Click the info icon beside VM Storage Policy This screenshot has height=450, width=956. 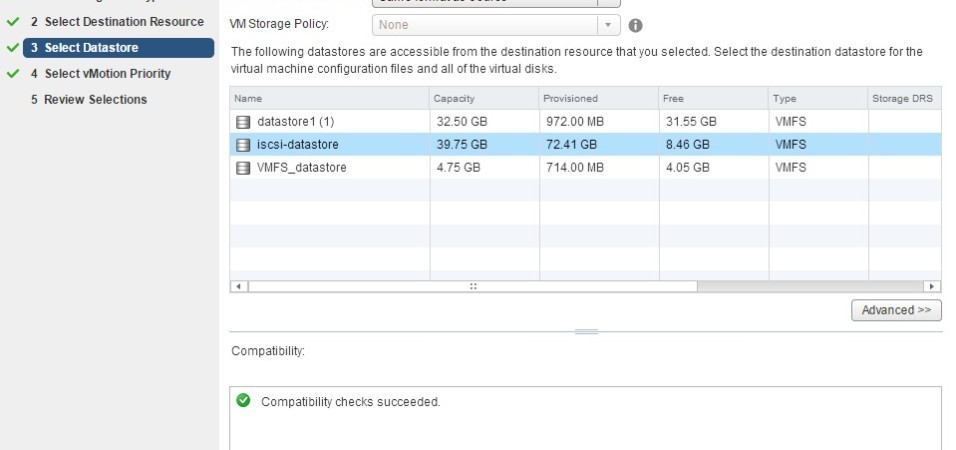pyautogui.click(x=635, y=25)
